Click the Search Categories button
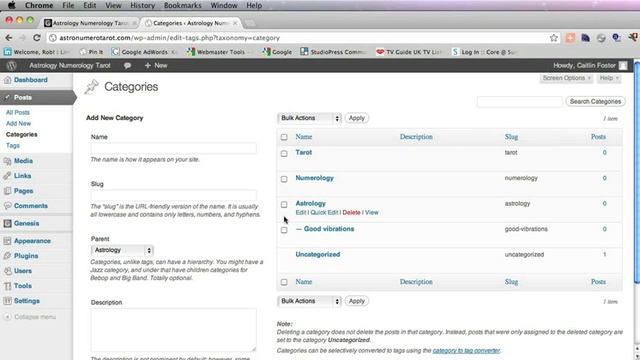The height and width of the screenshot is (360, 640). (x=595, y=101)
